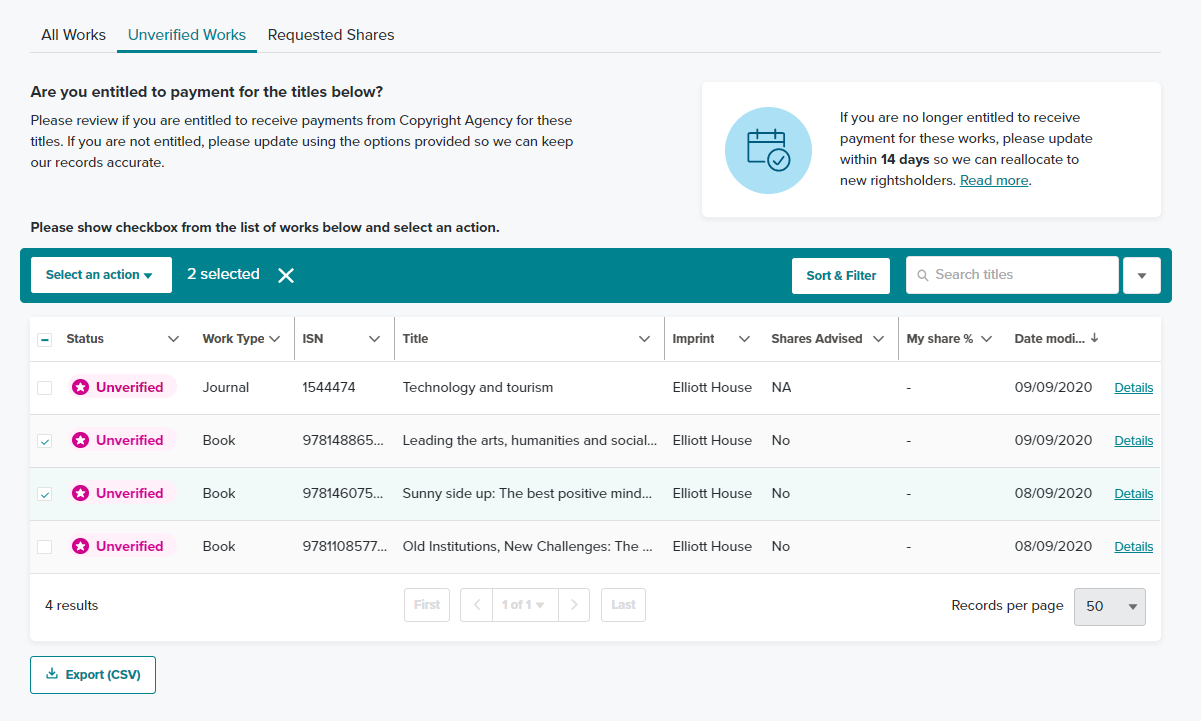Click the search magnifier icon
1201x721 pixels.
tap(922, 275)
